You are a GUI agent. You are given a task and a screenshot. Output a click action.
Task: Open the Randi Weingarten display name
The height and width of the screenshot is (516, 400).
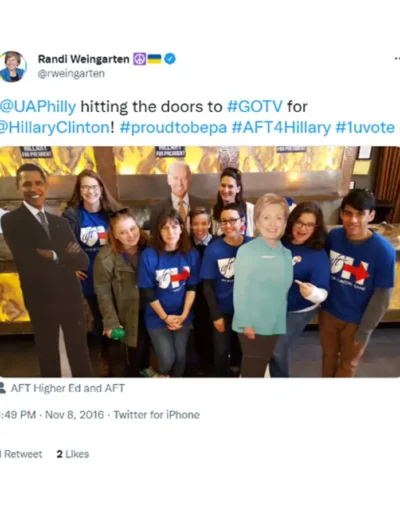[x=83, y=59]
